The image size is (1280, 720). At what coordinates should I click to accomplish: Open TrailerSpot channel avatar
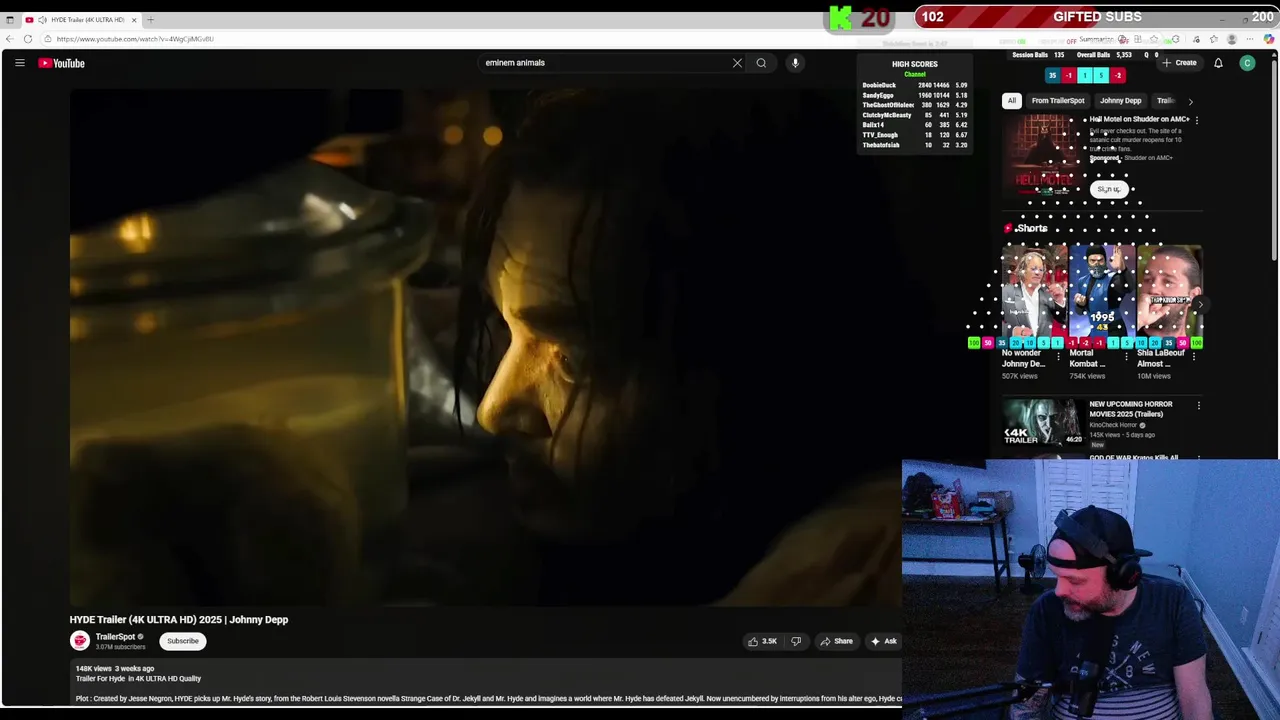click(x=79, y=641)
